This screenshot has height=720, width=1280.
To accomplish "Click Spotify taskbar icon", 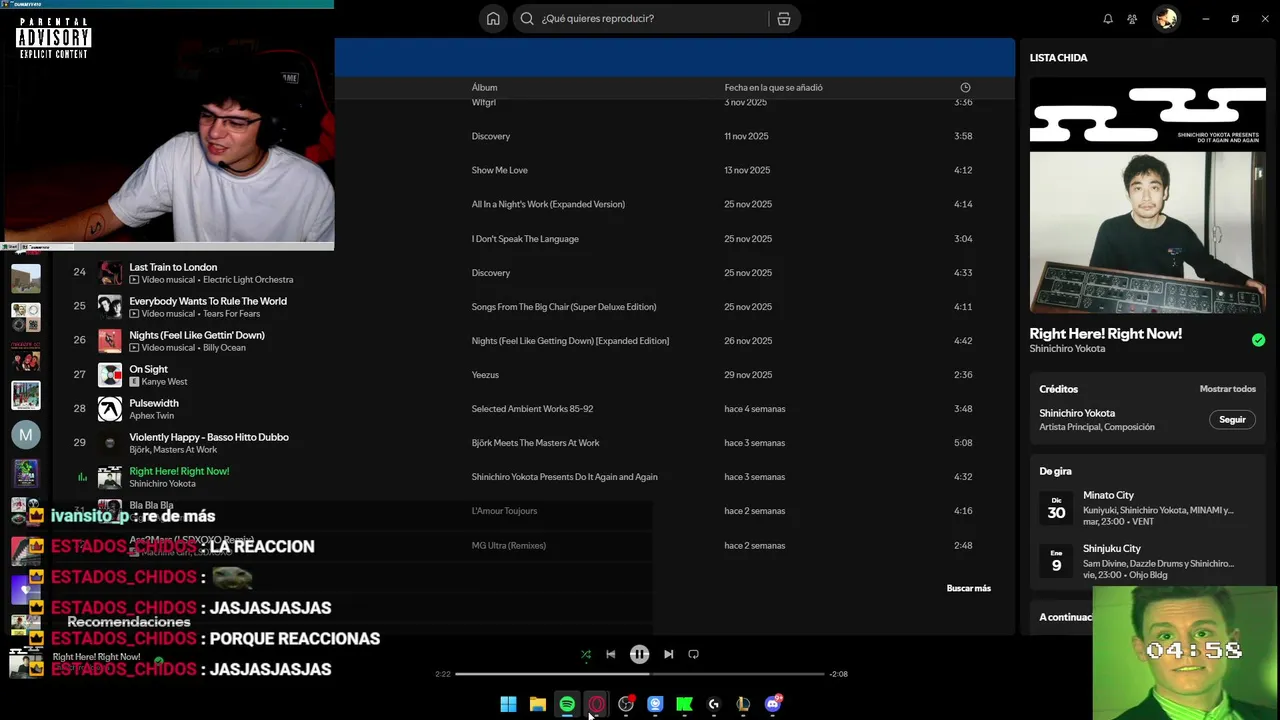I will [567, 704].
